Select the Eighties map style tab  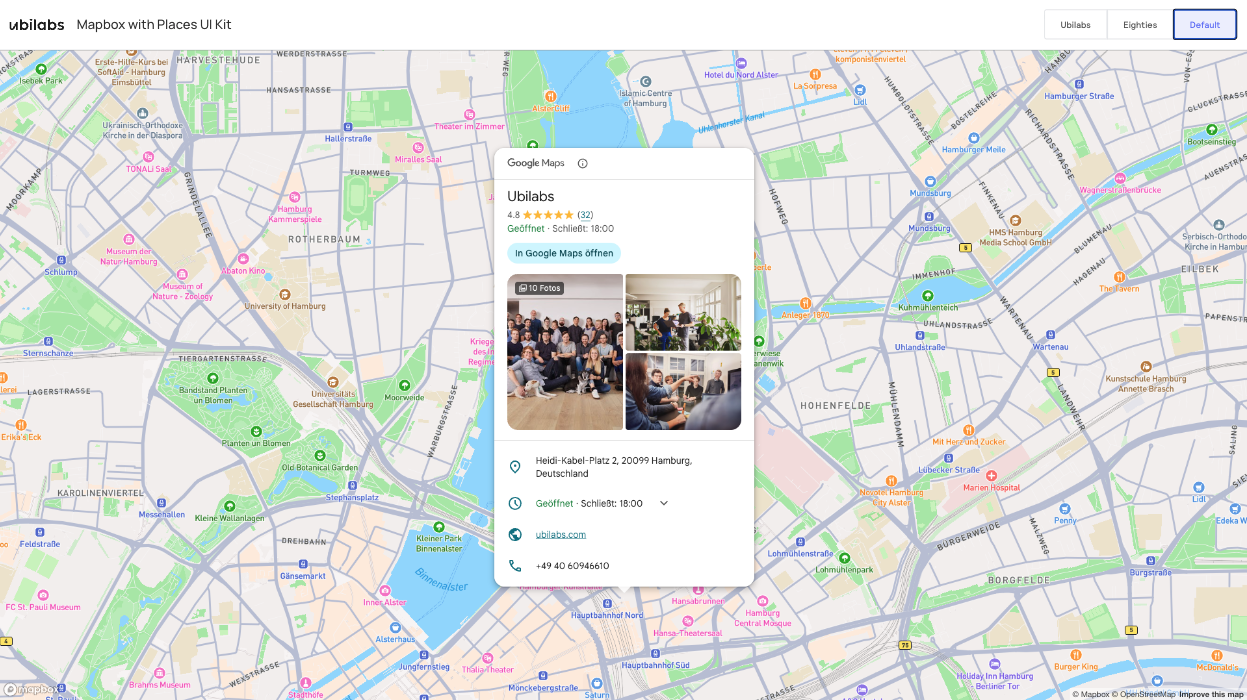[x=1139, y=25]
